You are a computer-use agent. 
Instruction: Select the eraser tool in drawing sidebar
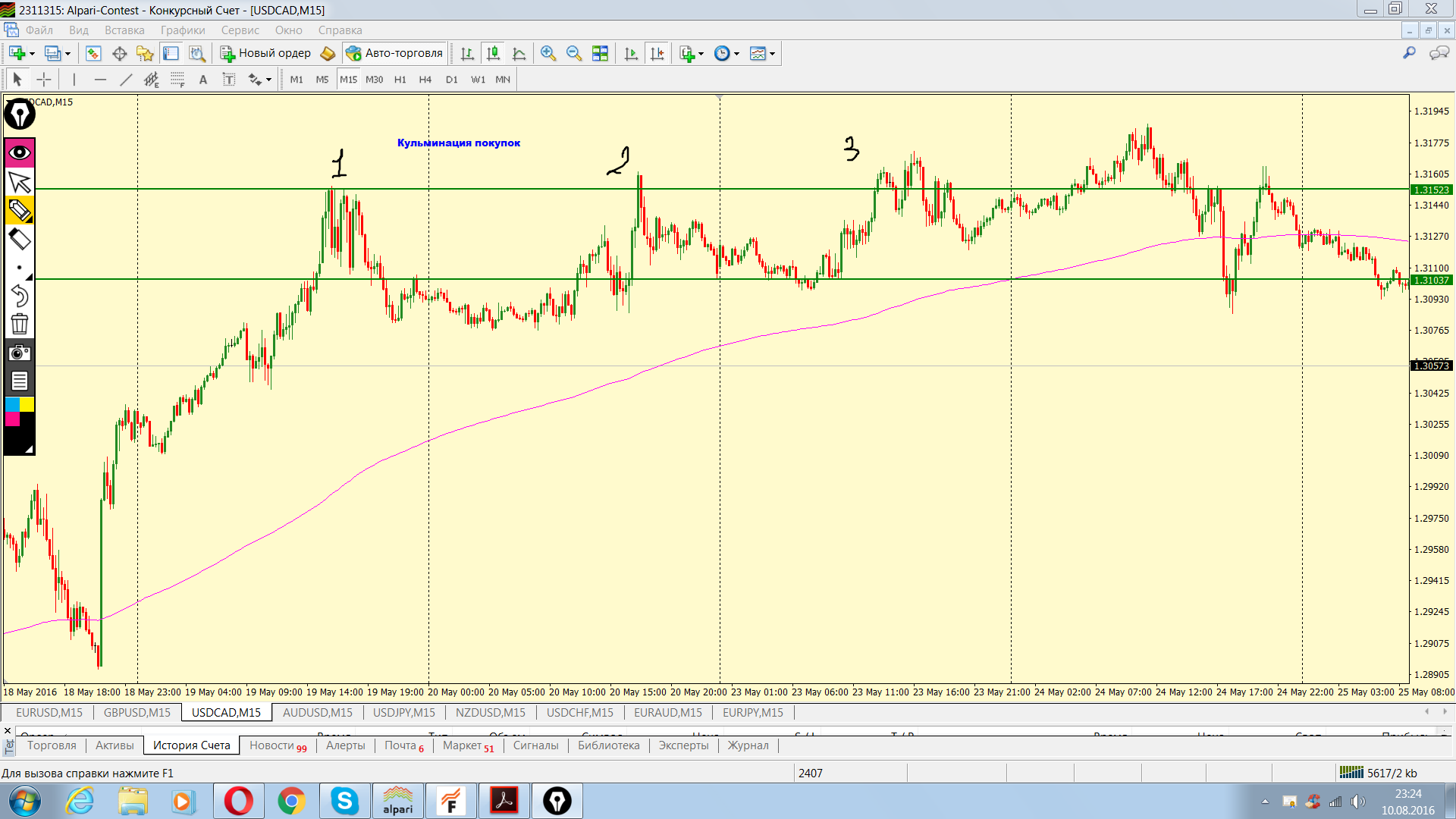20,240
